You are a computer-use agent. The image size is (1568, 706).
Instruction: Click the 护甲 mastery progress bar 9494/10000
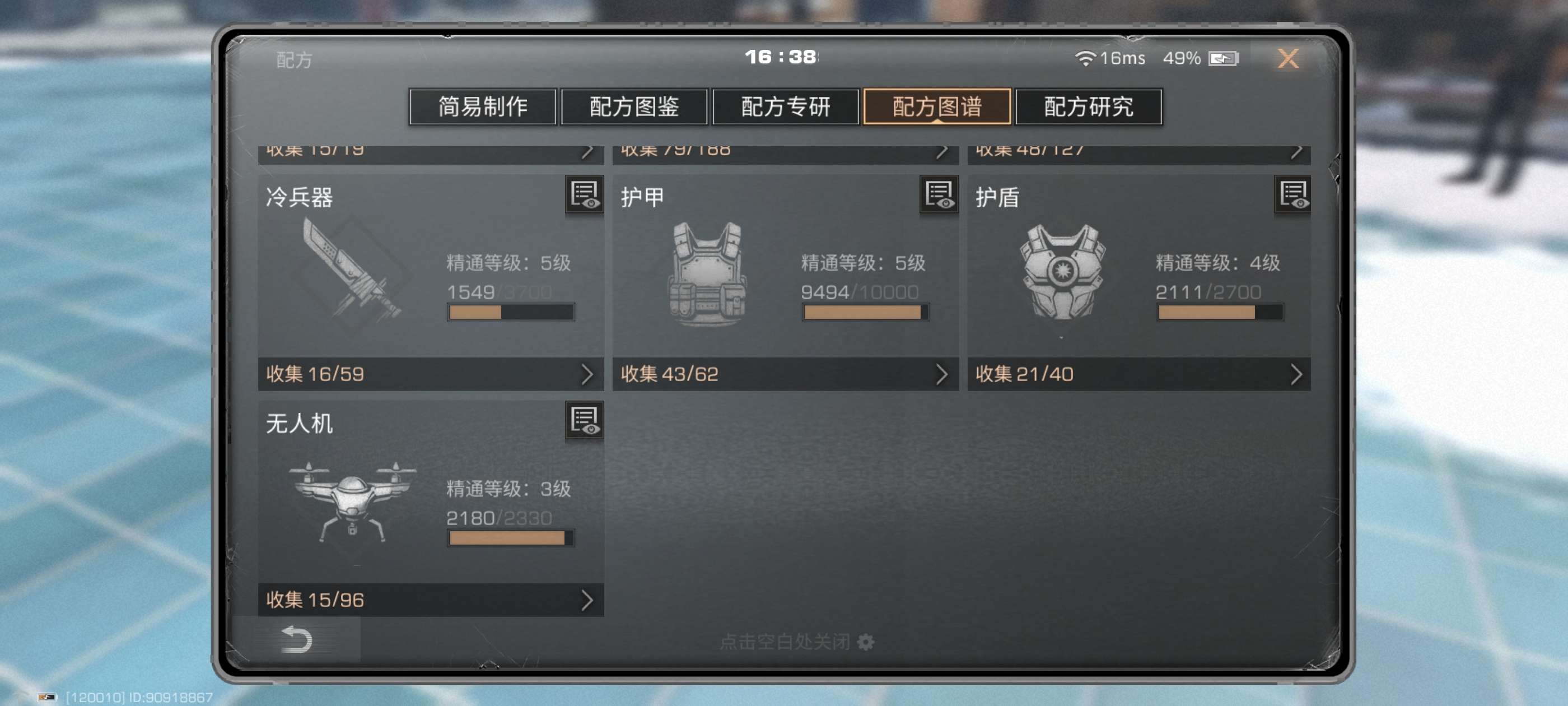pyautogui.click(x=865, y=313)
